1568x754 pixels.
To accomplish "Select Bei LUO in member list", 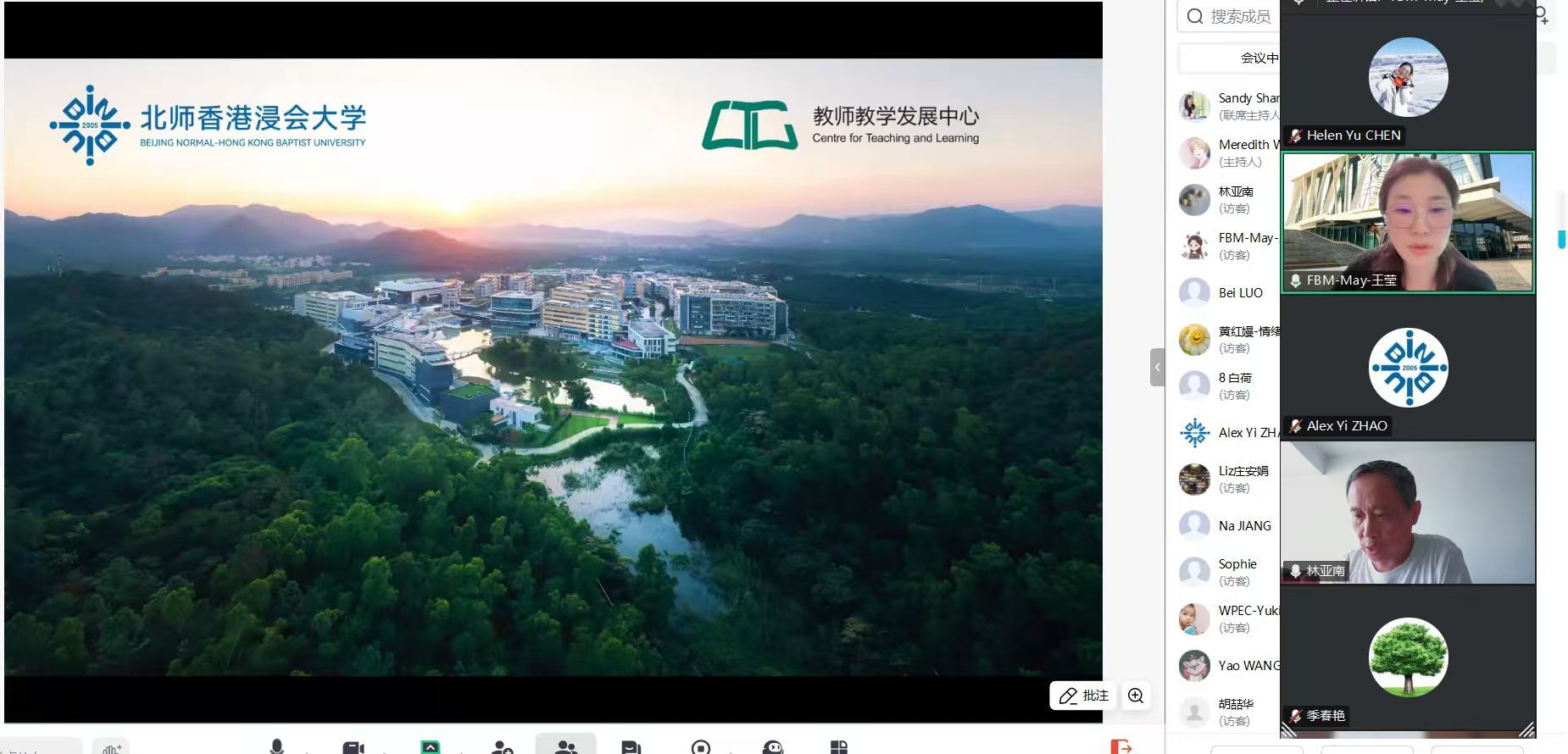I will click(x=1240, y=293).
